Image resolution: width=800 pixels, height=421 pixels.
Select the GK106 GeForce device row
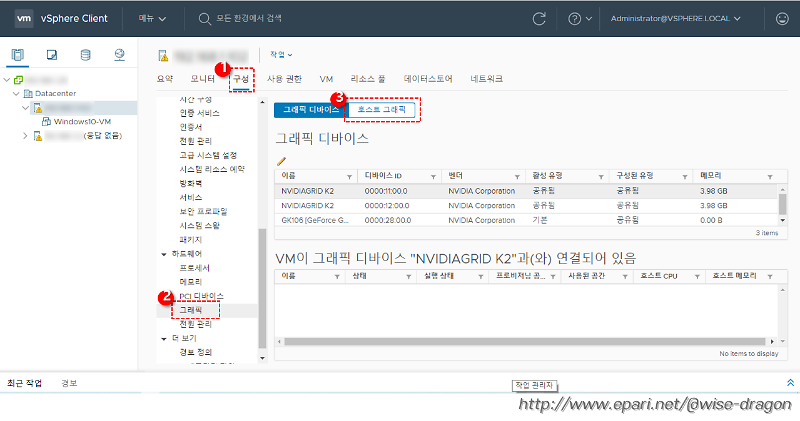pos(526,220)
